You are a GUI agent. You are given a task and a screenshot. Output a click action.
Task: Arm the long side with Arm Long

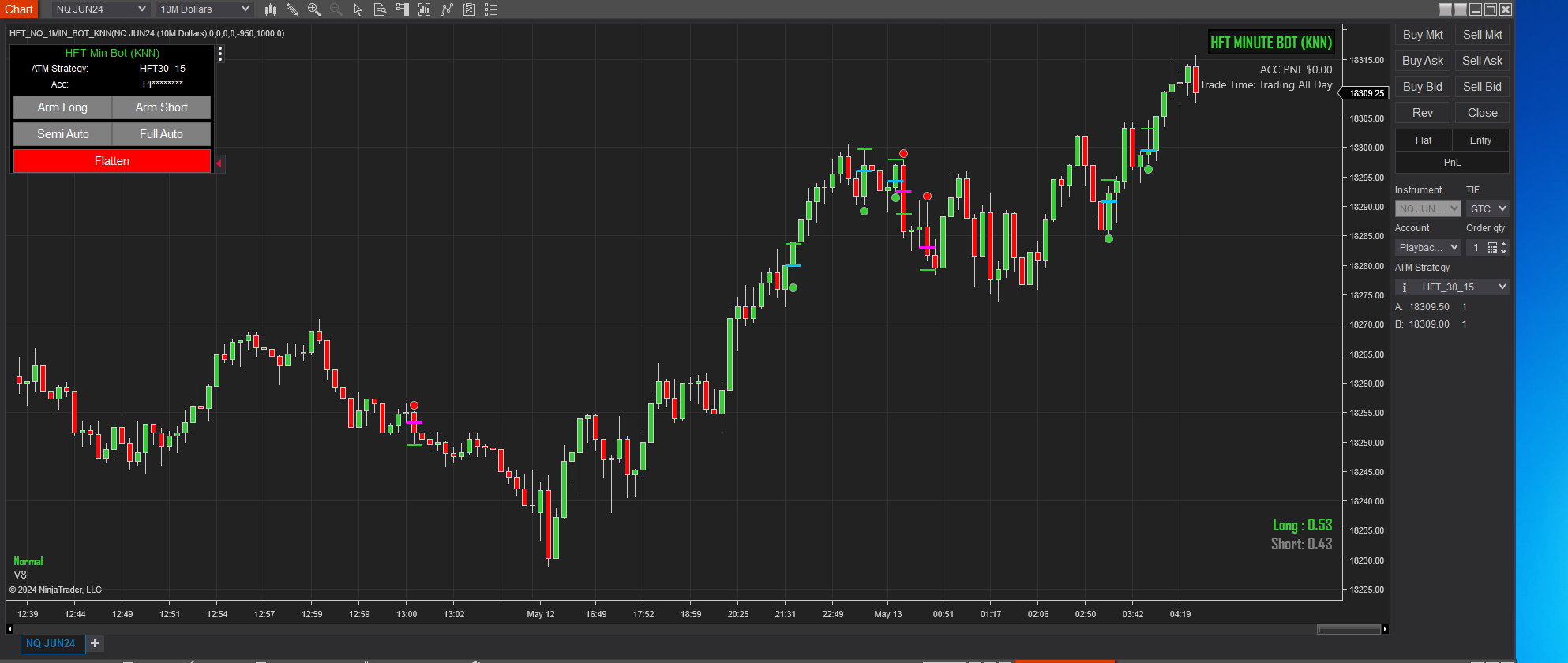tap(62, 107)
